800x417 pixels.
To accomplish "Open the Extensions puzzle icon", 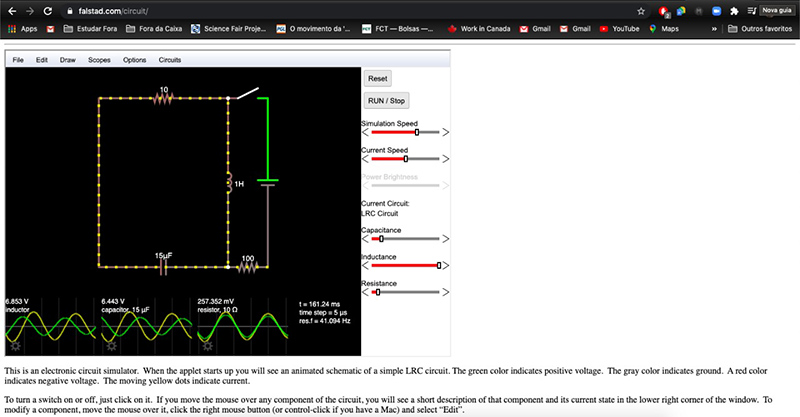I will coord(734,11).
